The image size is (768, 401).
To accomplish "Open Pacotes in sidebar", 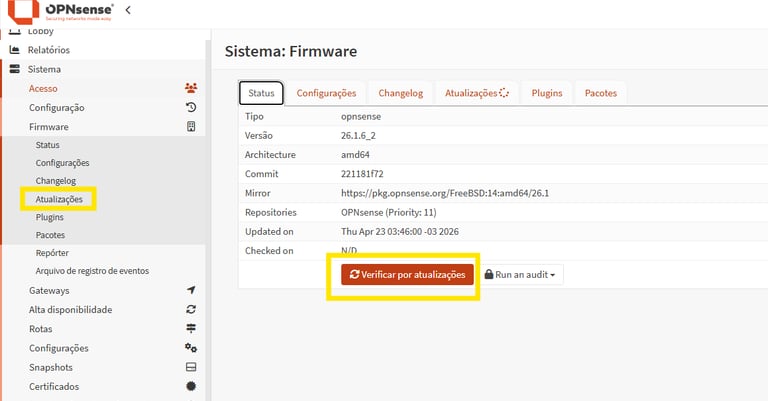I will coord(50,235).
